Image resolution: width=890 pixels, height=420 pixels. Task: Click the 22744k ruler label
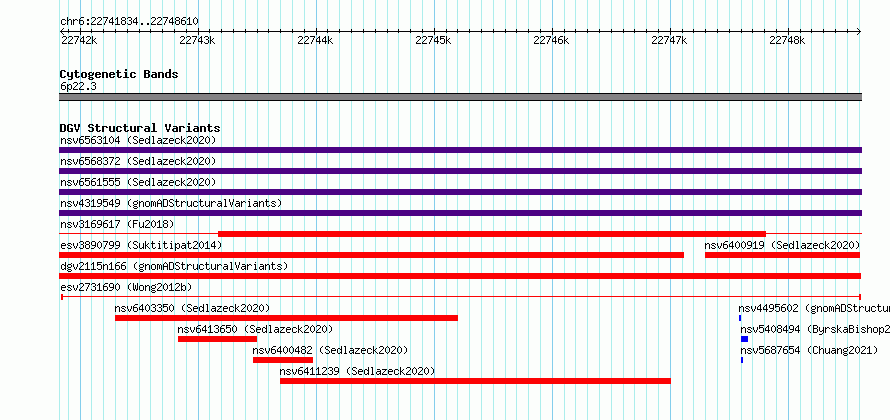315,40
